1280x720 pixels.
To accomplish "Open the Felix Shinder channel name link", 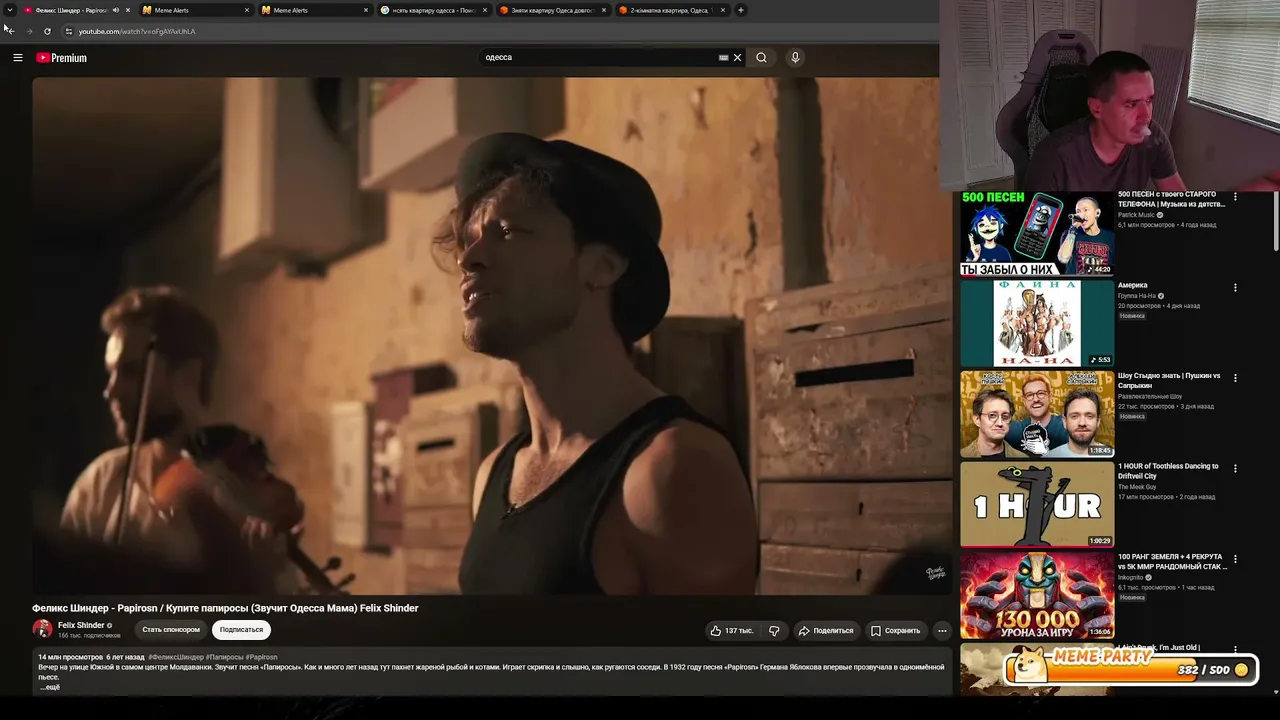I will 81,625.
